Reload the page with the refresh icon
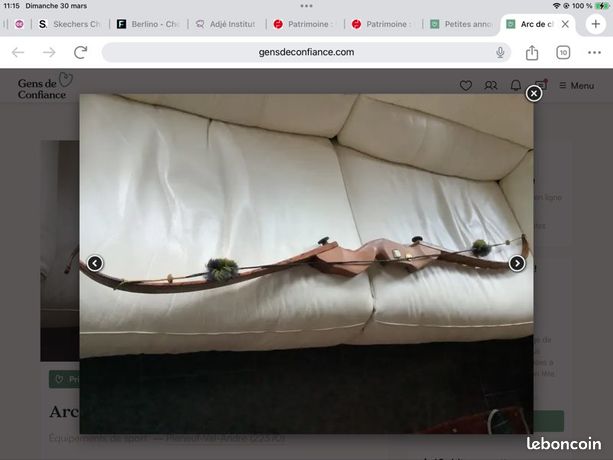The width and height of the screenshot is (613, 460). tap(81, 52)
